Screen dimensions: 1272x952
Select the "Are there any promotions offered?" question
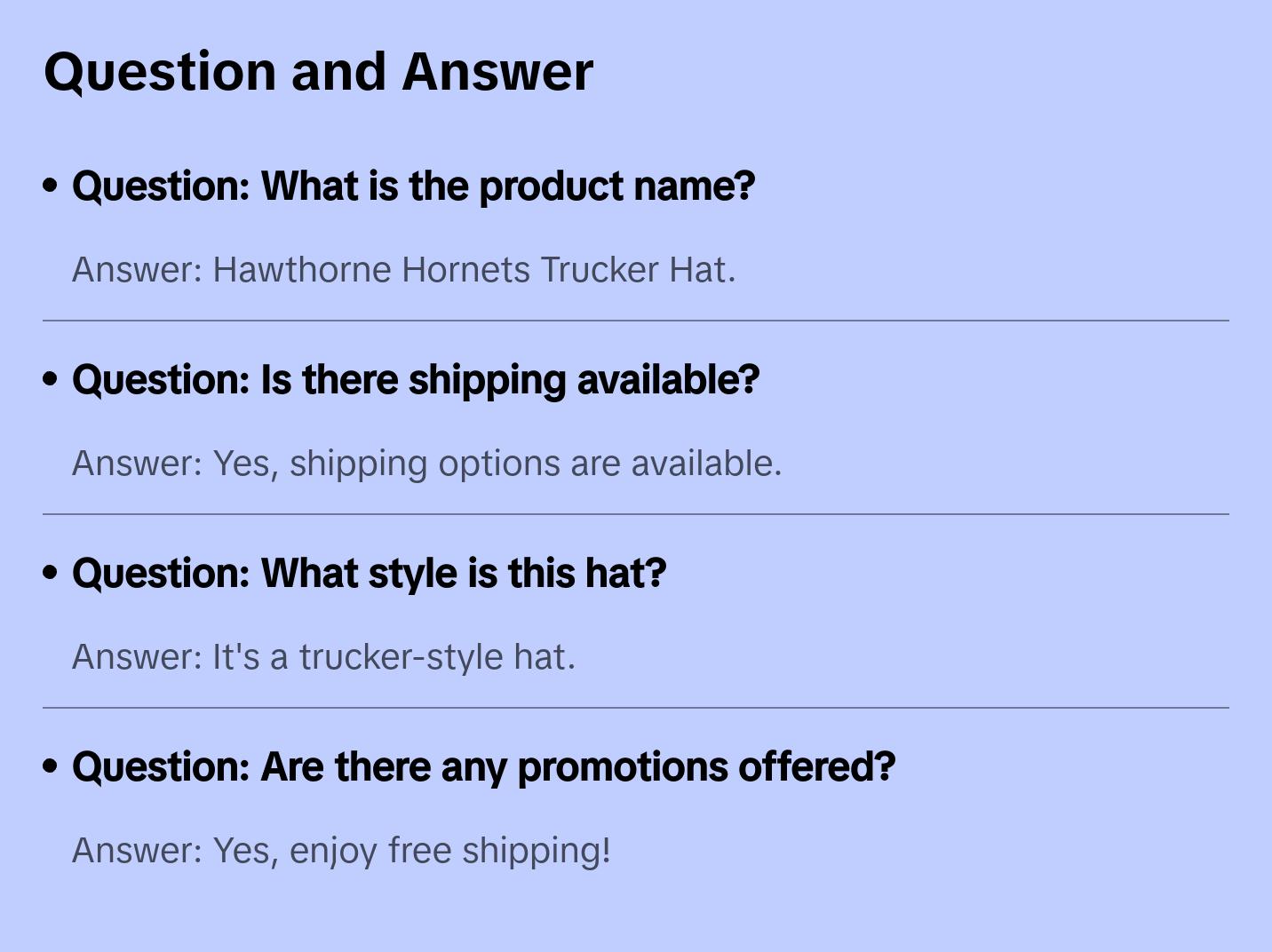[483, 767]
